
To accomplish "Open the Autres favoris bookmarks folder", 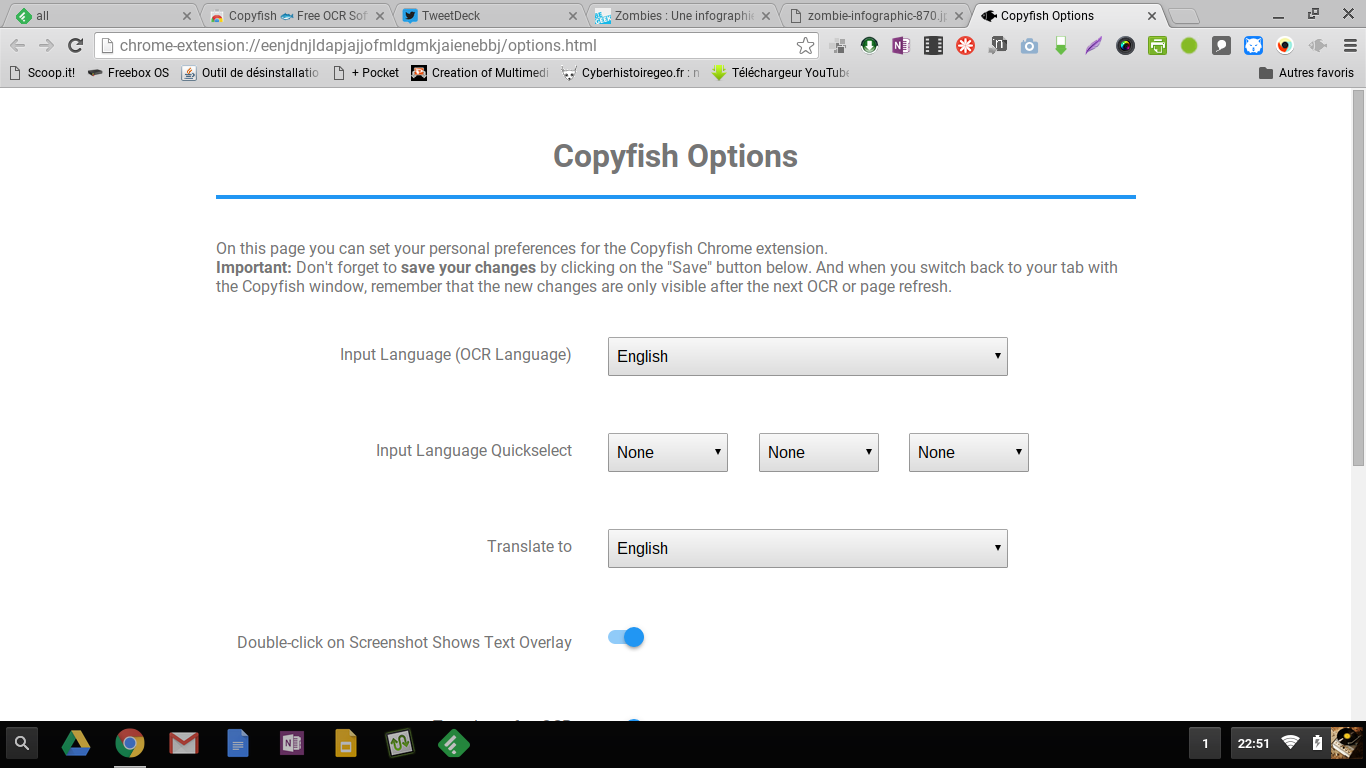I will click(1306, 73).
